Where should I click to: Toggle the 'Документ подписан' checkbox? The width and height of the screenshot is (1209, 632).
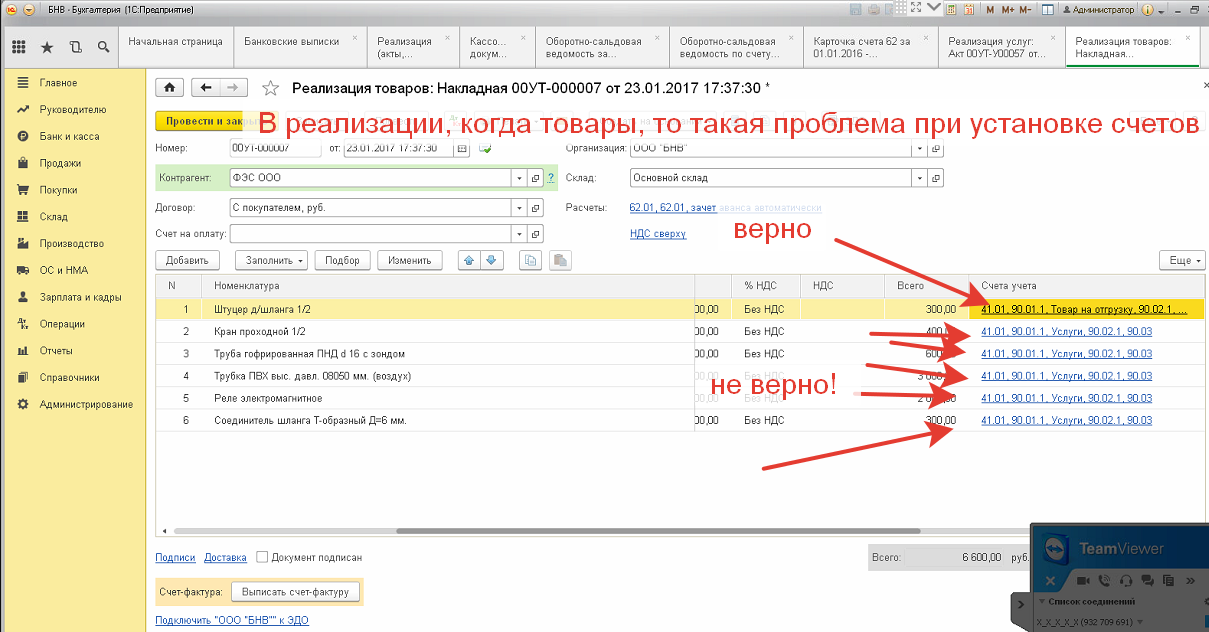[262, 557]
